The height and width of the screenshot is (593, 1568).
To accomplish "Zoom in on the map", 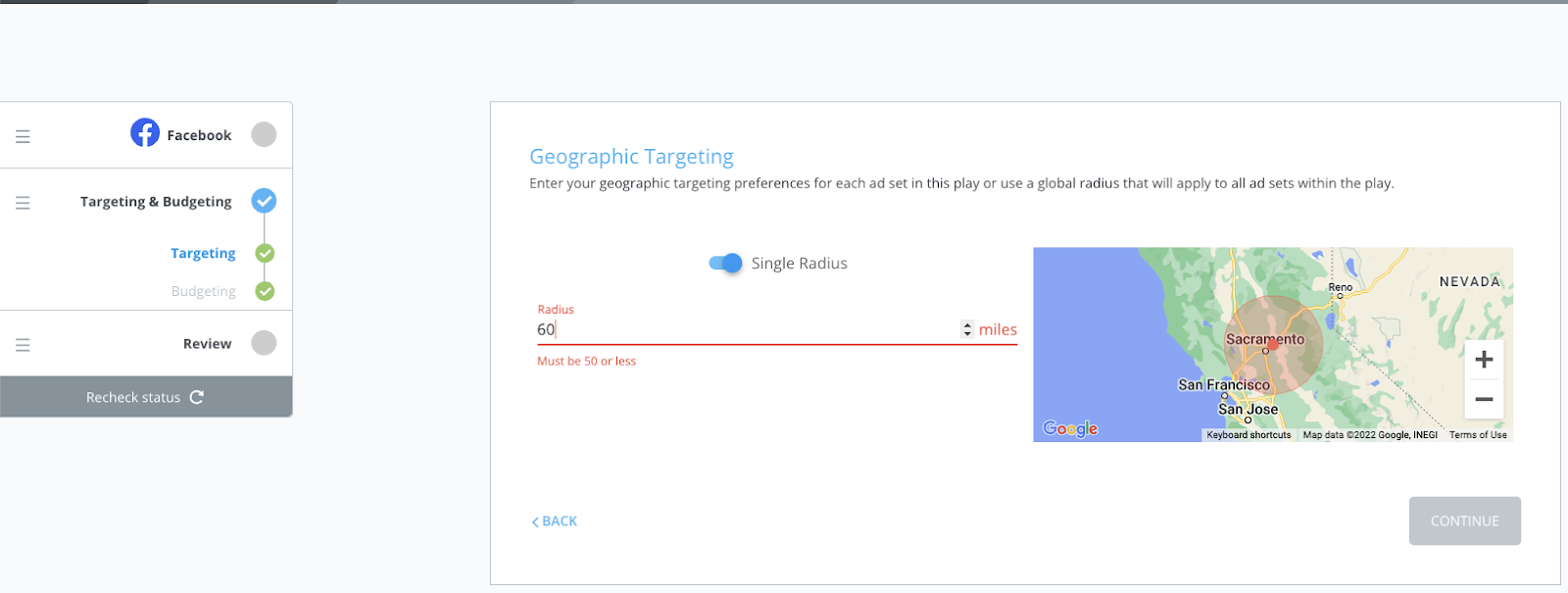I will (x=1484, y=360).
